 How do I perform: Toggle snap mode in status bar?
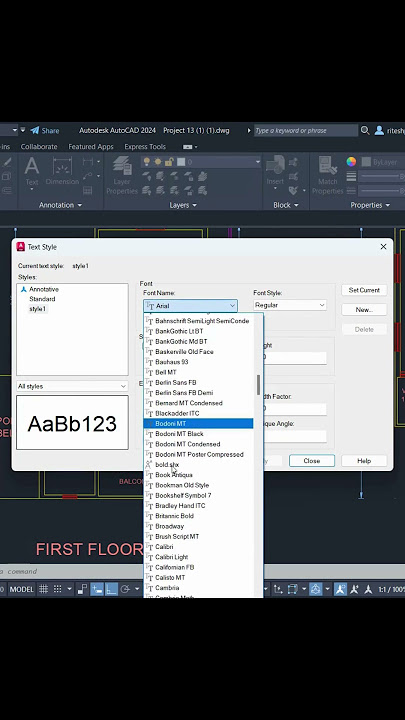tap(58, 589)
